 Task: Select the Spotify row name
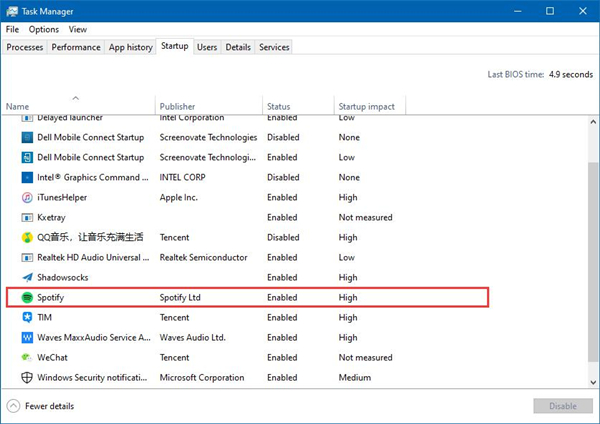click(51, 297)
